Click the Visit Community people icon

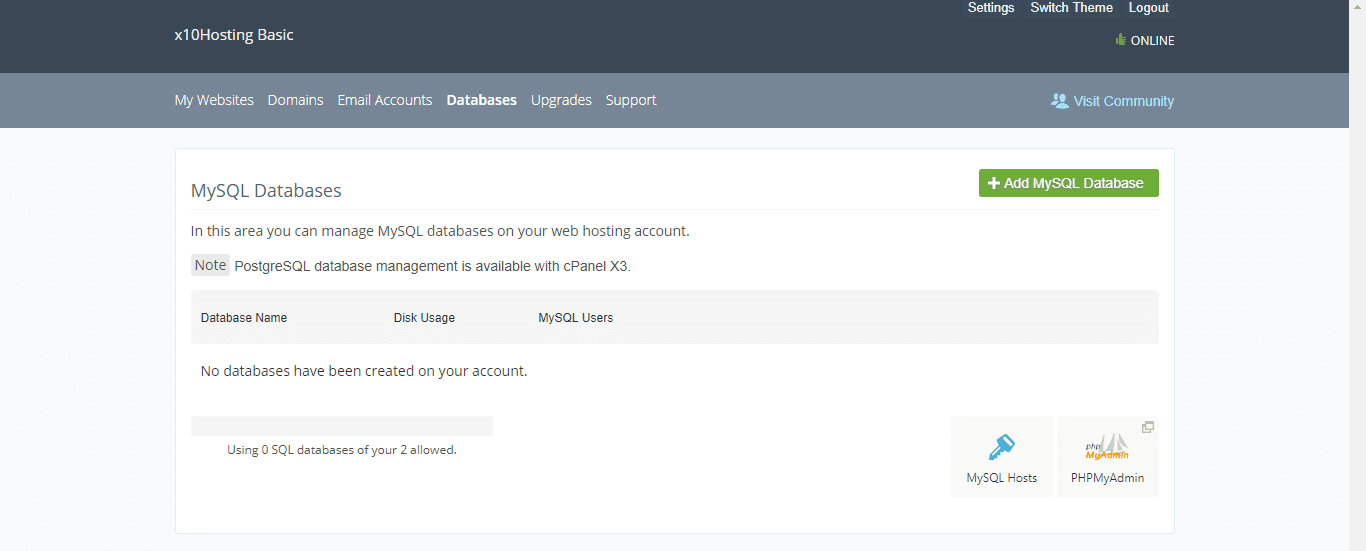click(x=1060, y=101)
